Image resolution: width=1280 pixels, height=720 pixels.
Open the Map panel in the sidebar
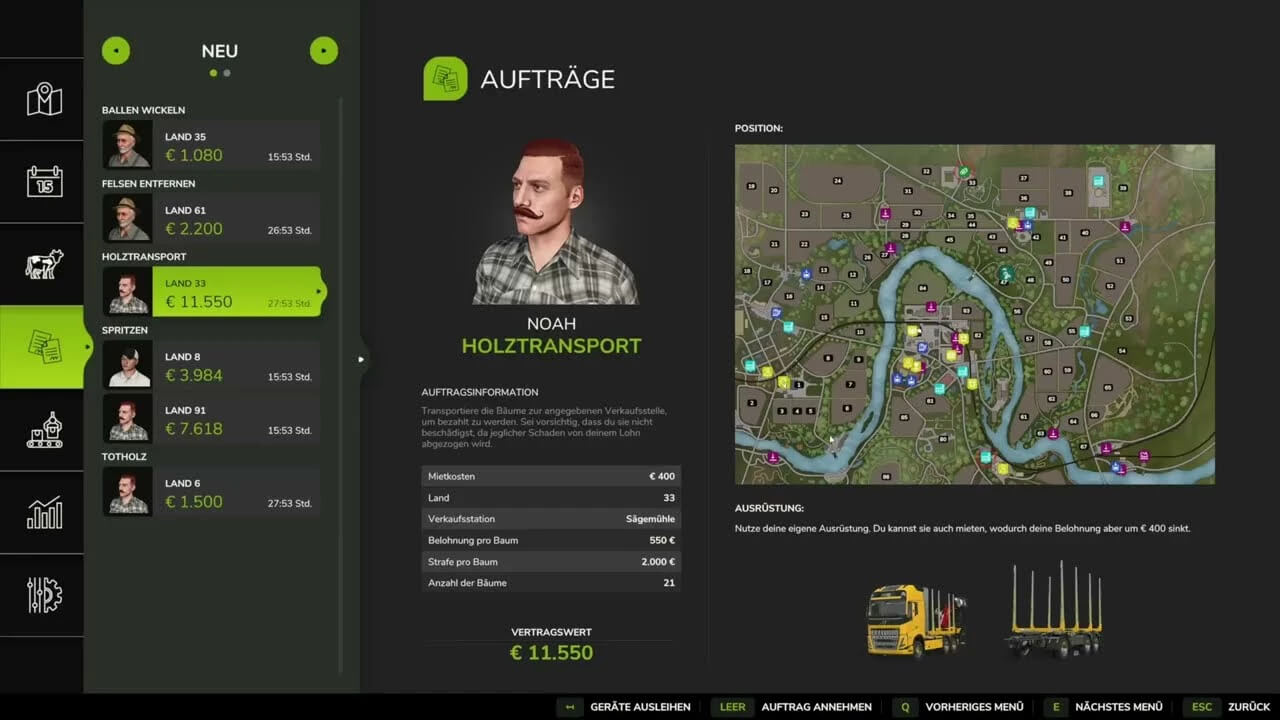42,99
